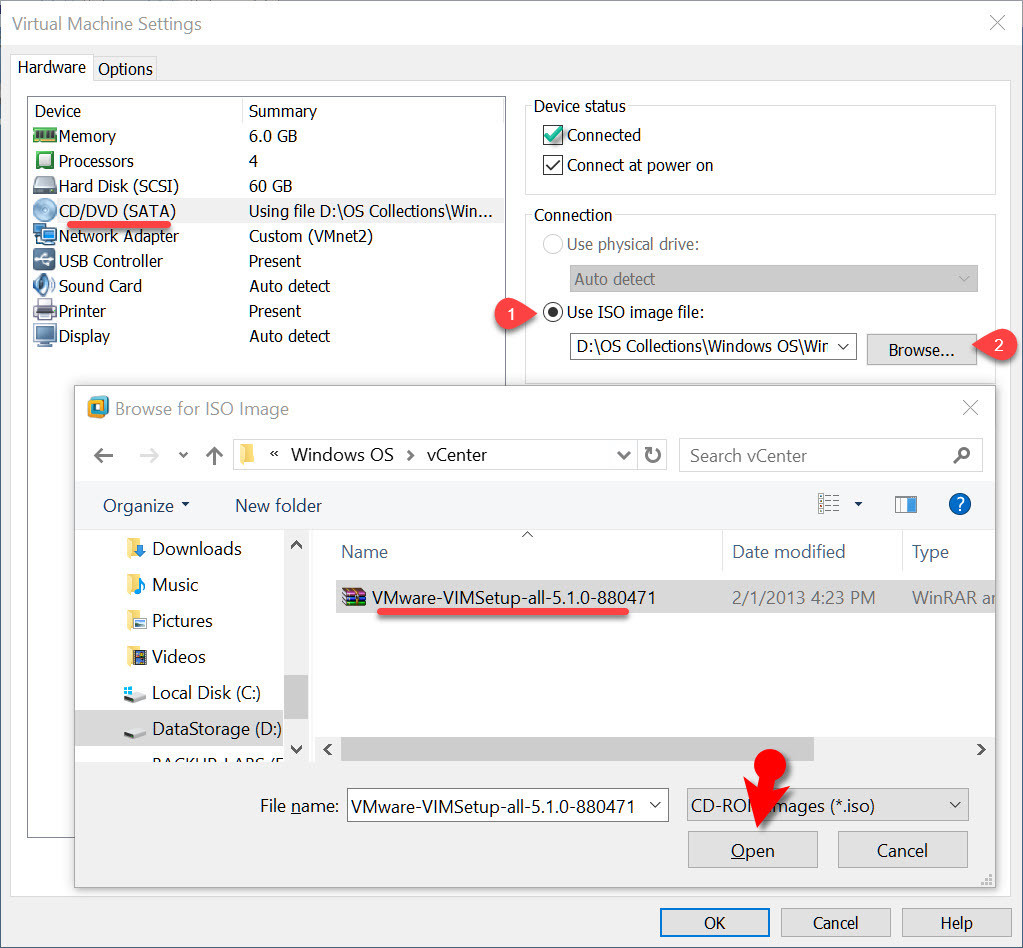Click the right arrow of horizontal scrollbar
The width and height of the screenshot is (1023, 948).
click(x=981, y=749)
